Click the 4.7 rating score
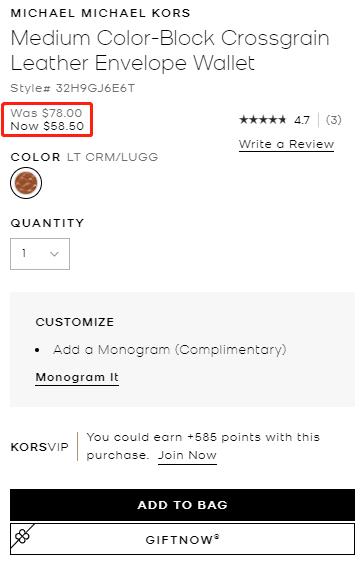Screen dimensions: 363x562 point(302,120)
